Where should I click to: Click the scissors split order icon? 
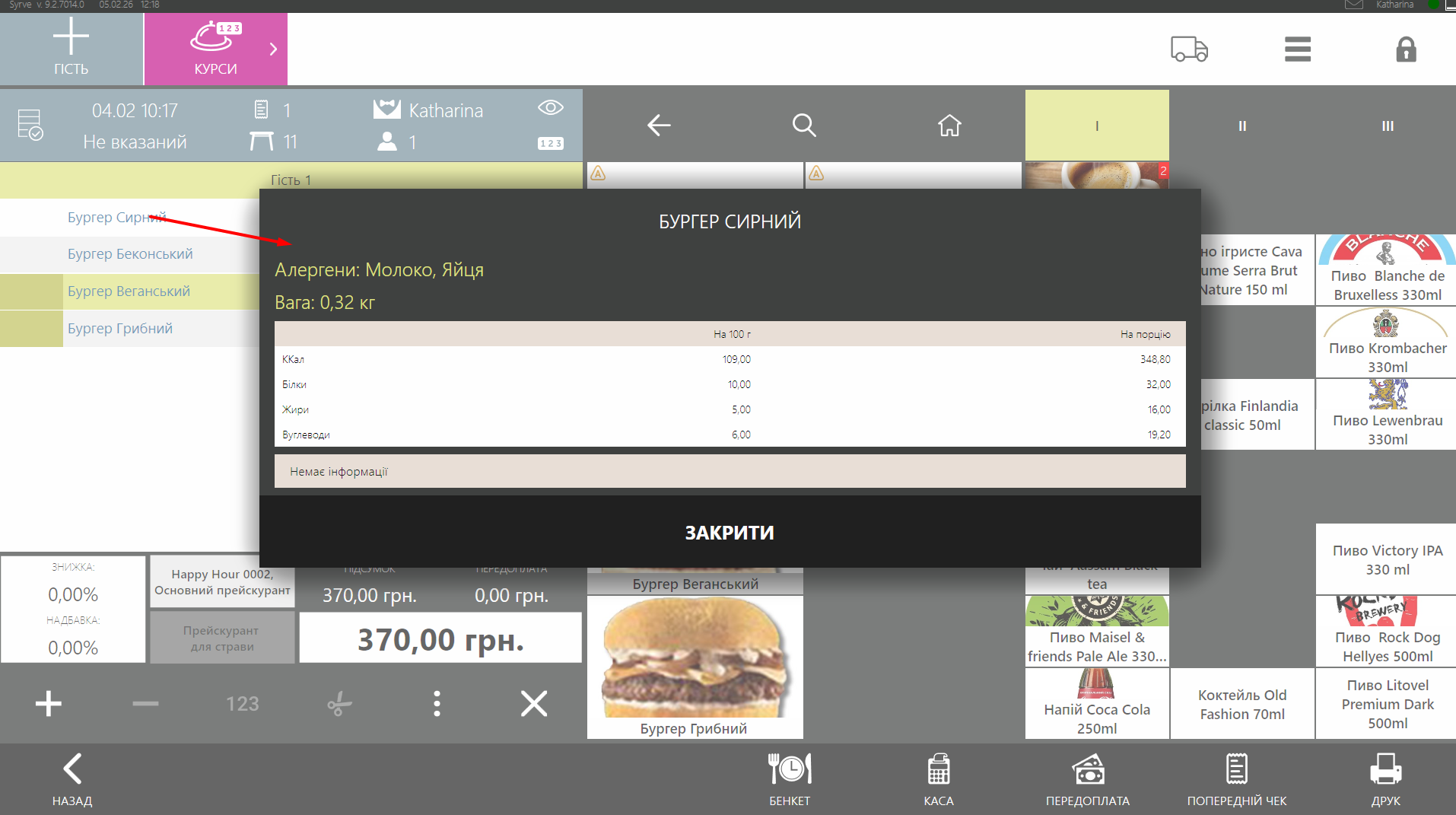point(339,704)
